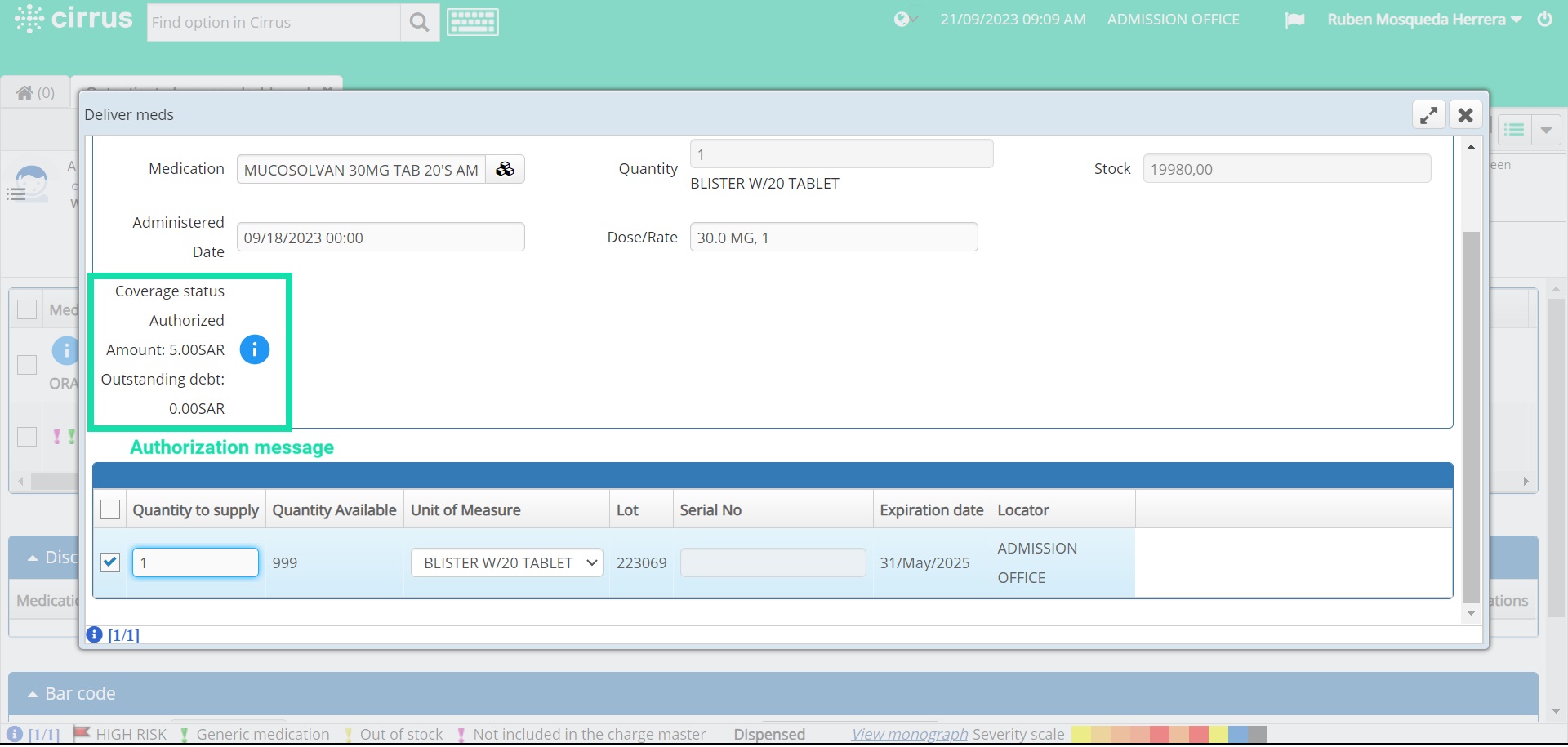Uncheck the selected lot 223069 row
Viewport: 1568px width, 747px height.
110,562
